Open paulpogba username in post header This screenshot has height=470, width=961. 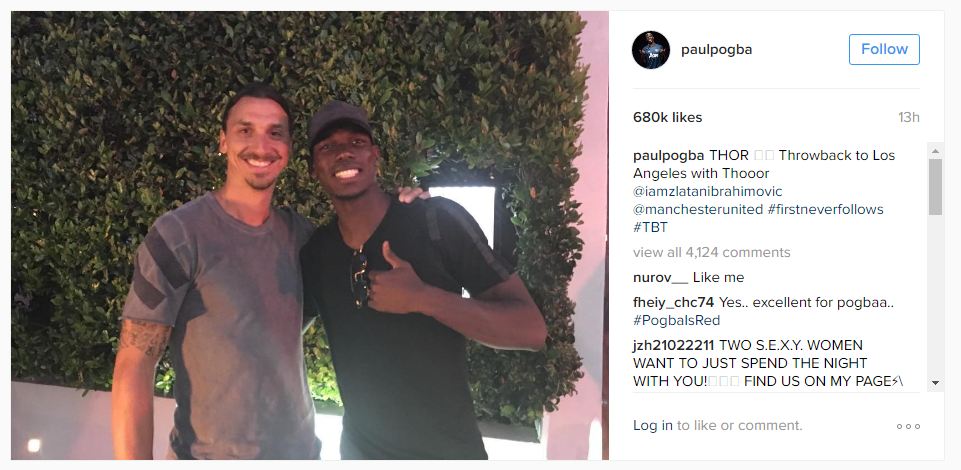point(716,50)
